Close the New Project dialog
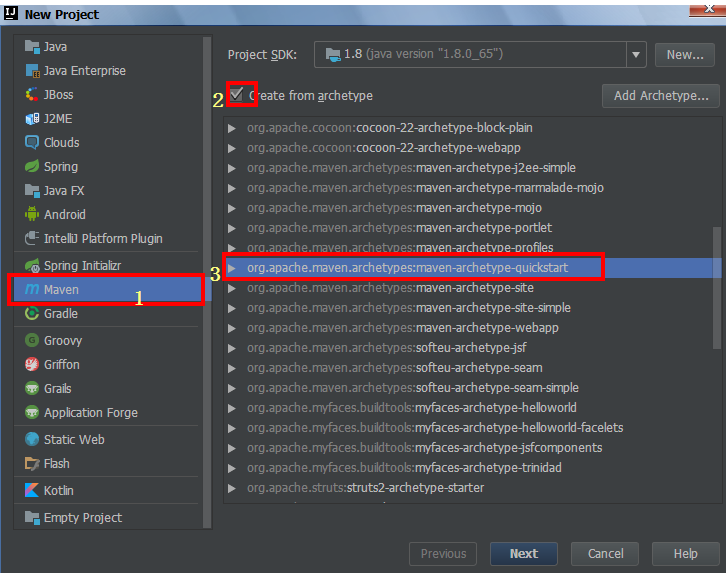726x573 pixels. [708, 9]
